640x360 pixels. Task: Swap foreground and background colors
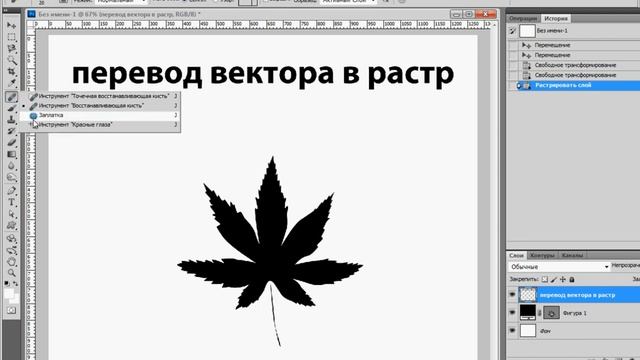[x=16, y=283]
